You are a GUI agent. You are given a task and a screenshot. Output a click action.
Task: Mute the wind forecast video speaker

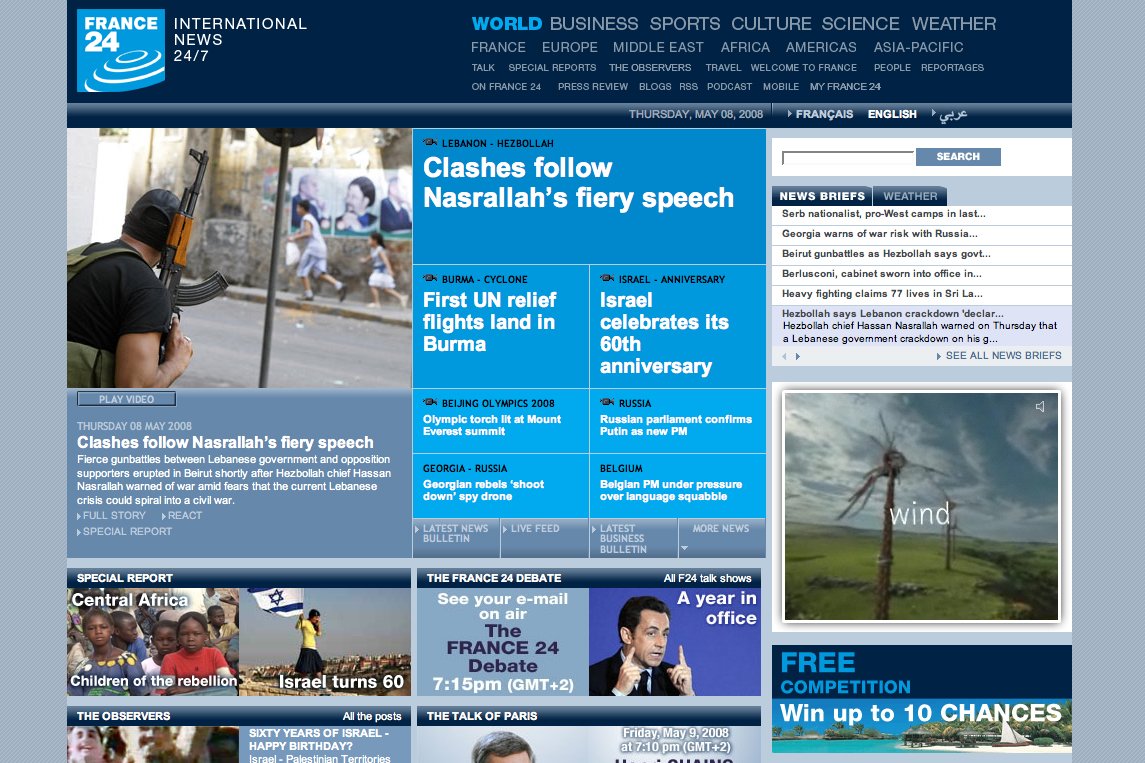tap(1040, 406)
